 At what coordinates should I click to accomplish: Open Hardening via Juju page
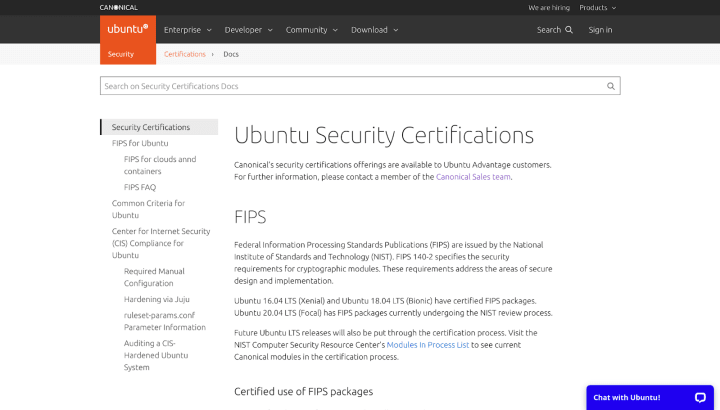[x=157, y=299]
